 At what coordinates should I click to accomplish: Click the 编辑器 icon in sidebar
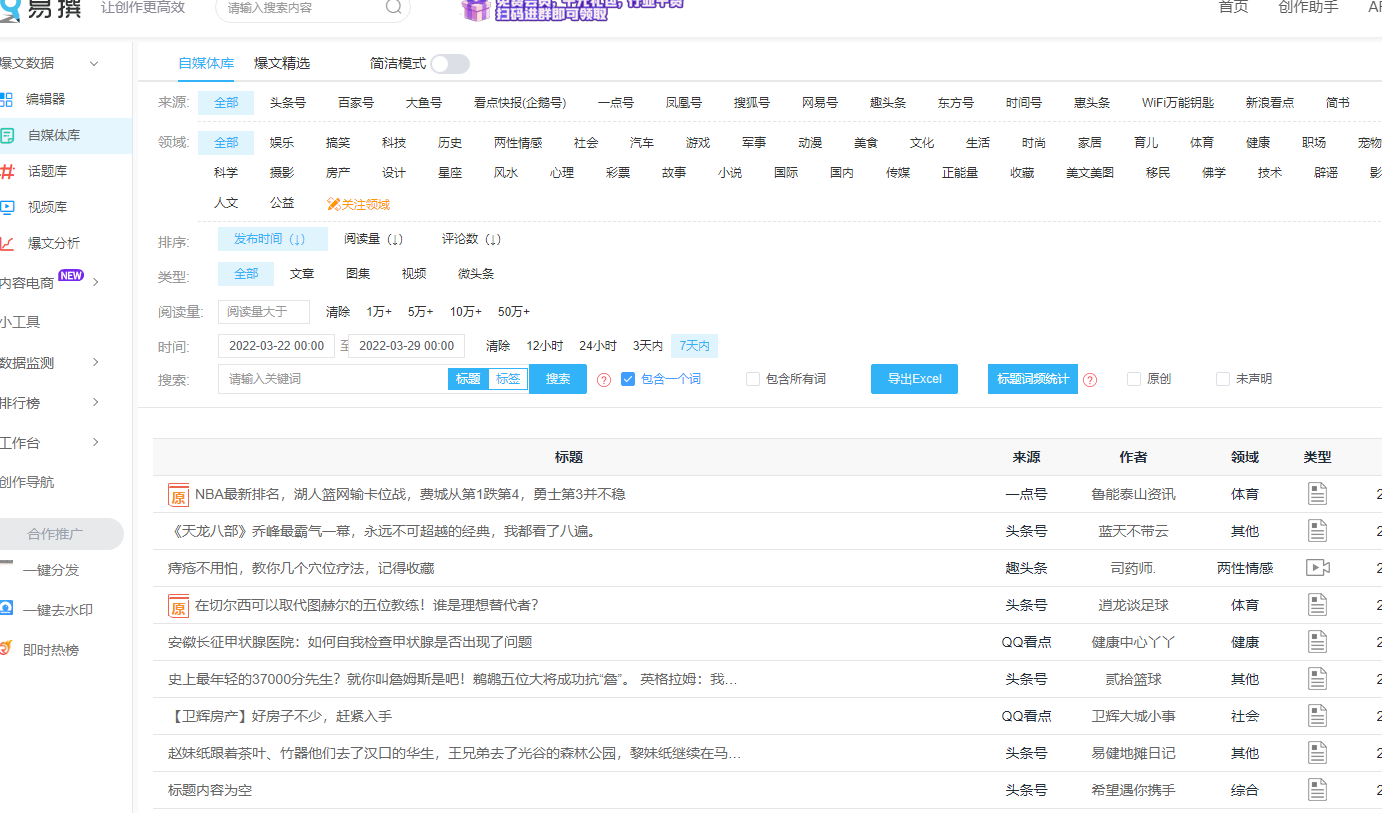tap(7, 99)
